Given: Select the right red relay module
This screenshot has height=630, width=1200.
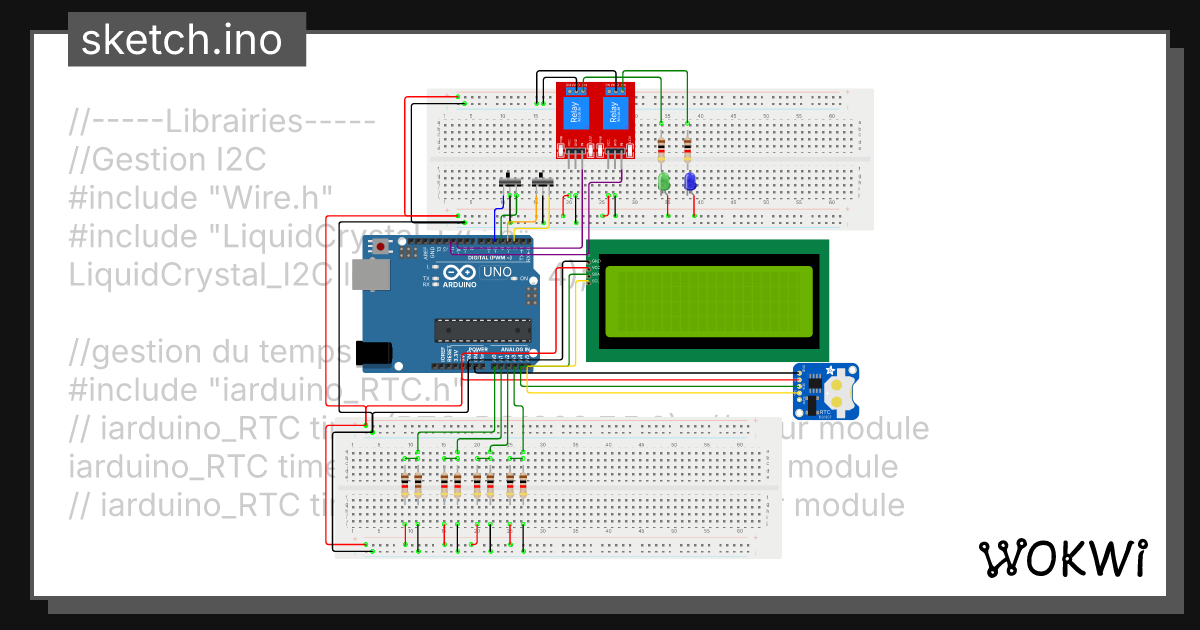Looking at the screenshot, I should [x=614, y=119].
